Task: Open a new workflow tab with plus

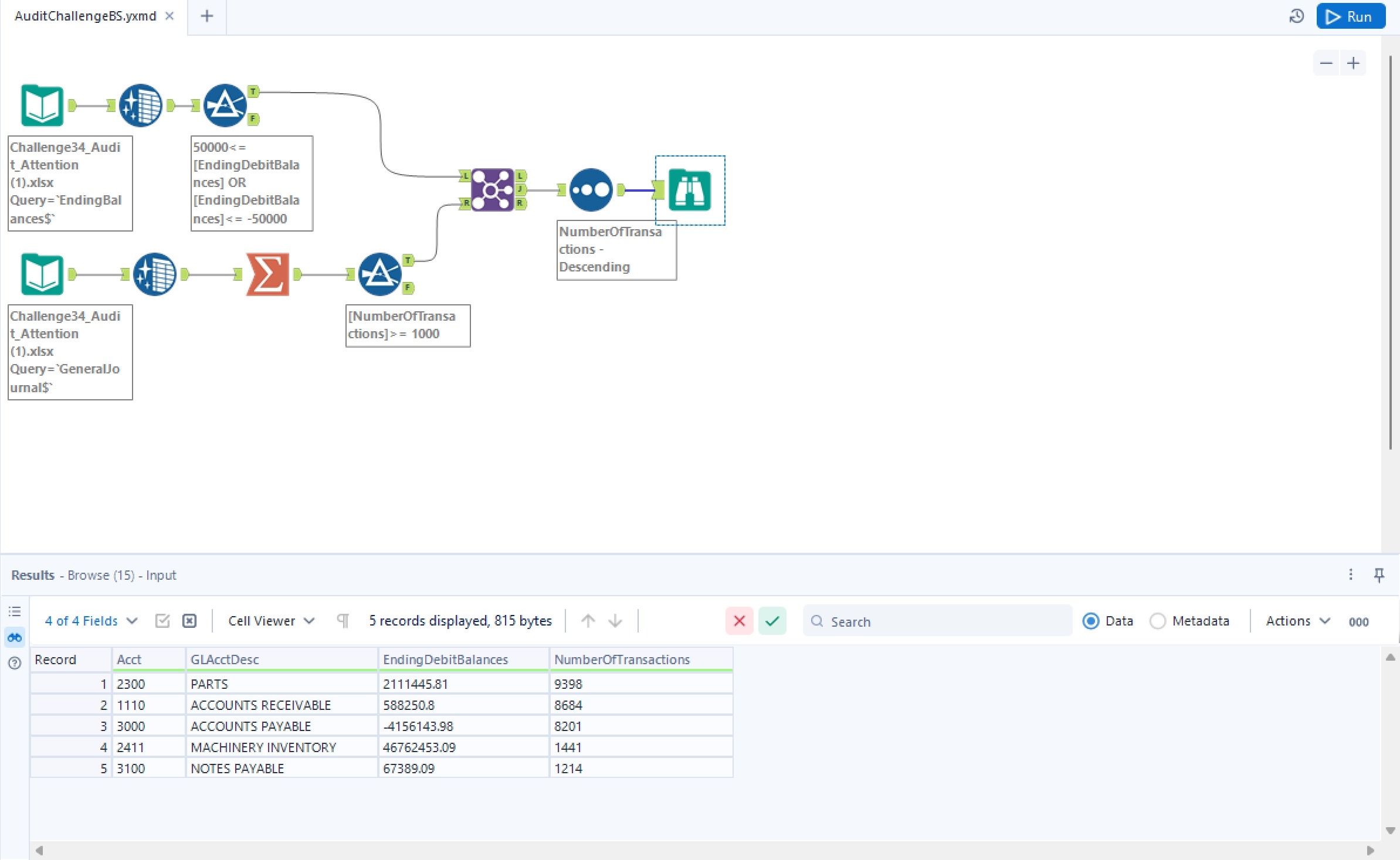Action: pos(206,16)
